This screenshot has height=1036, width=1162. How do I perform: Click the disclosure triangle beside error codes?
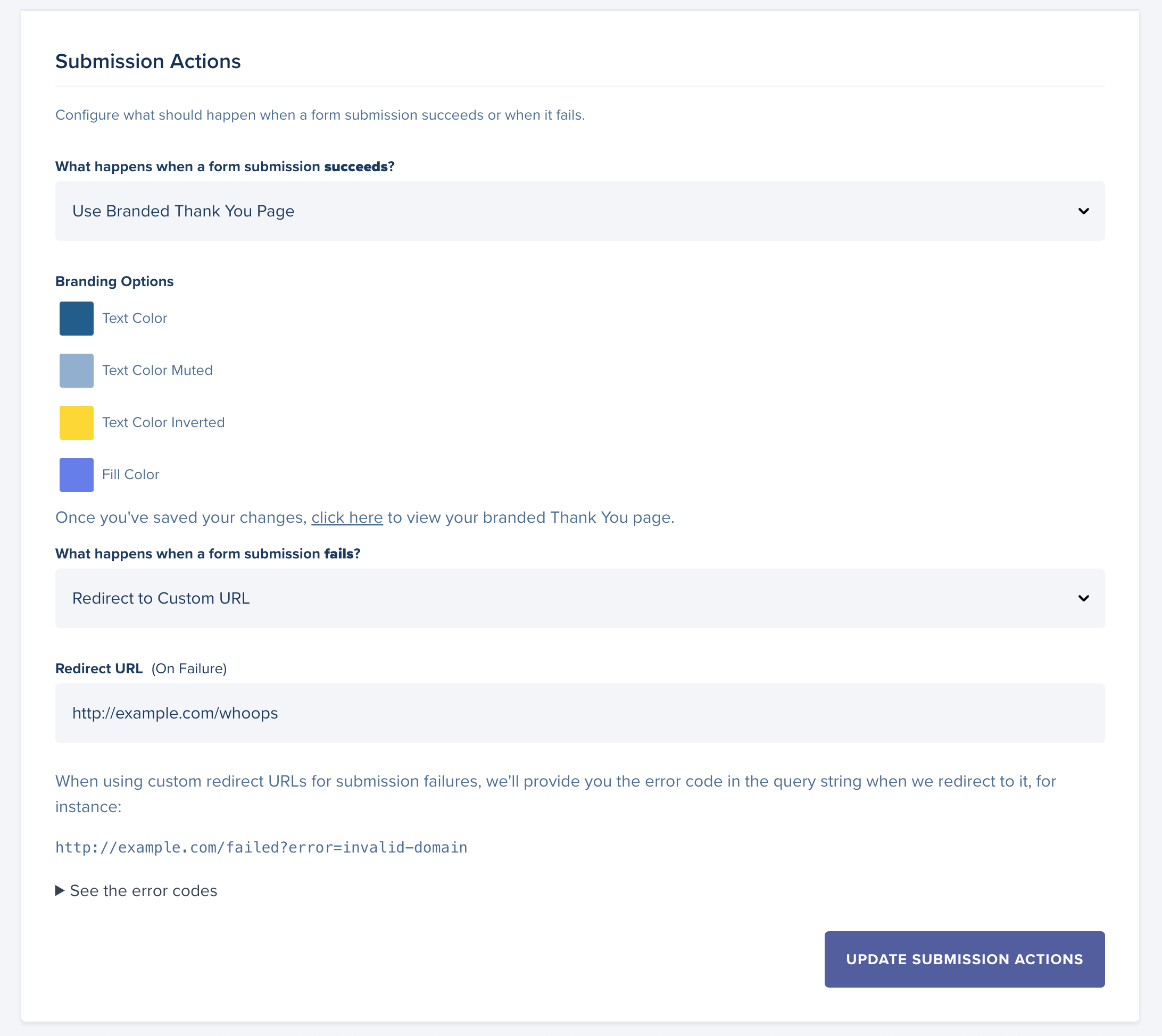click(x=60, y=891)
